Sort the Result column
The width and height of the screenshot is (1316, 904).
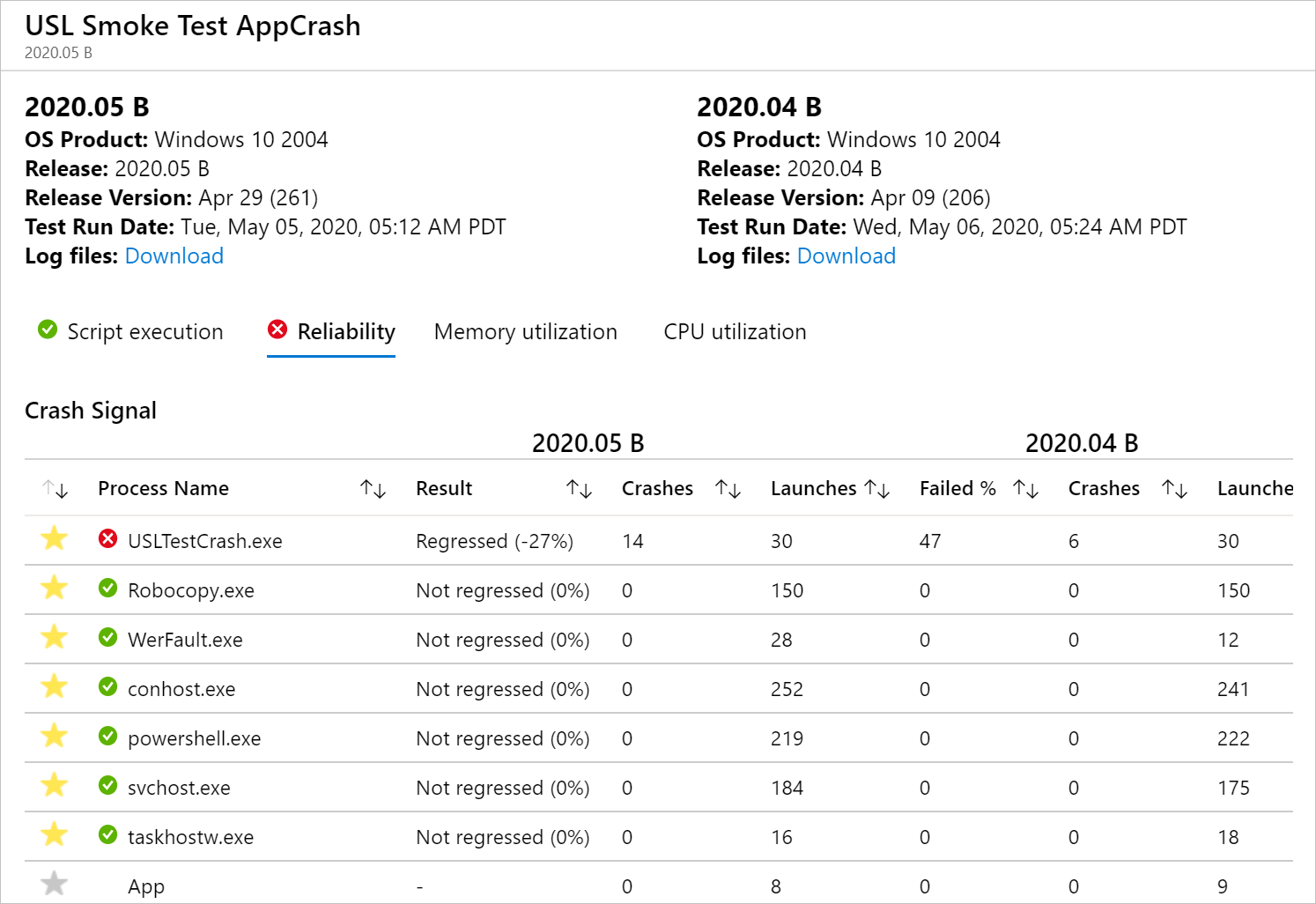578,488
